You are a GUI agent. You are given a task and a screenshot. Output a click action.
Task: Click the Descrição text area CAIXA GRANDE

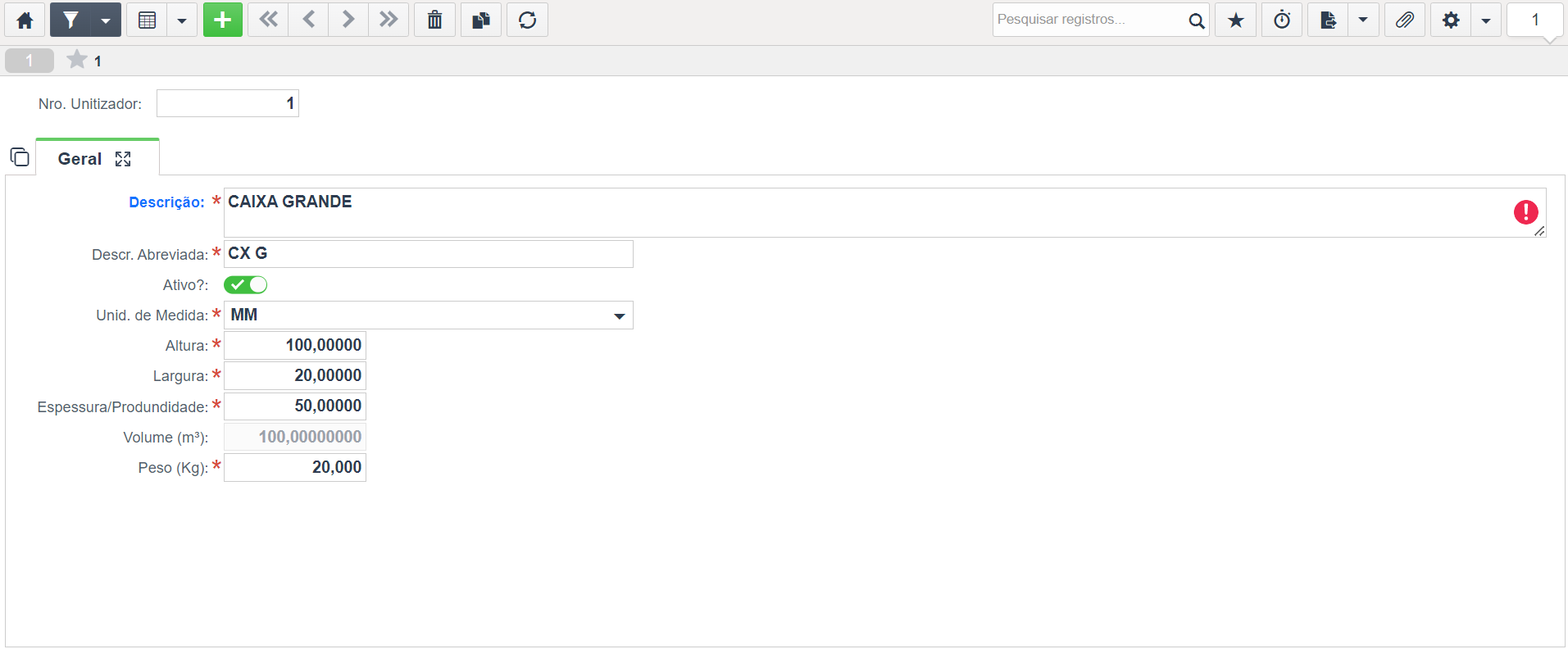pos(885,213)
